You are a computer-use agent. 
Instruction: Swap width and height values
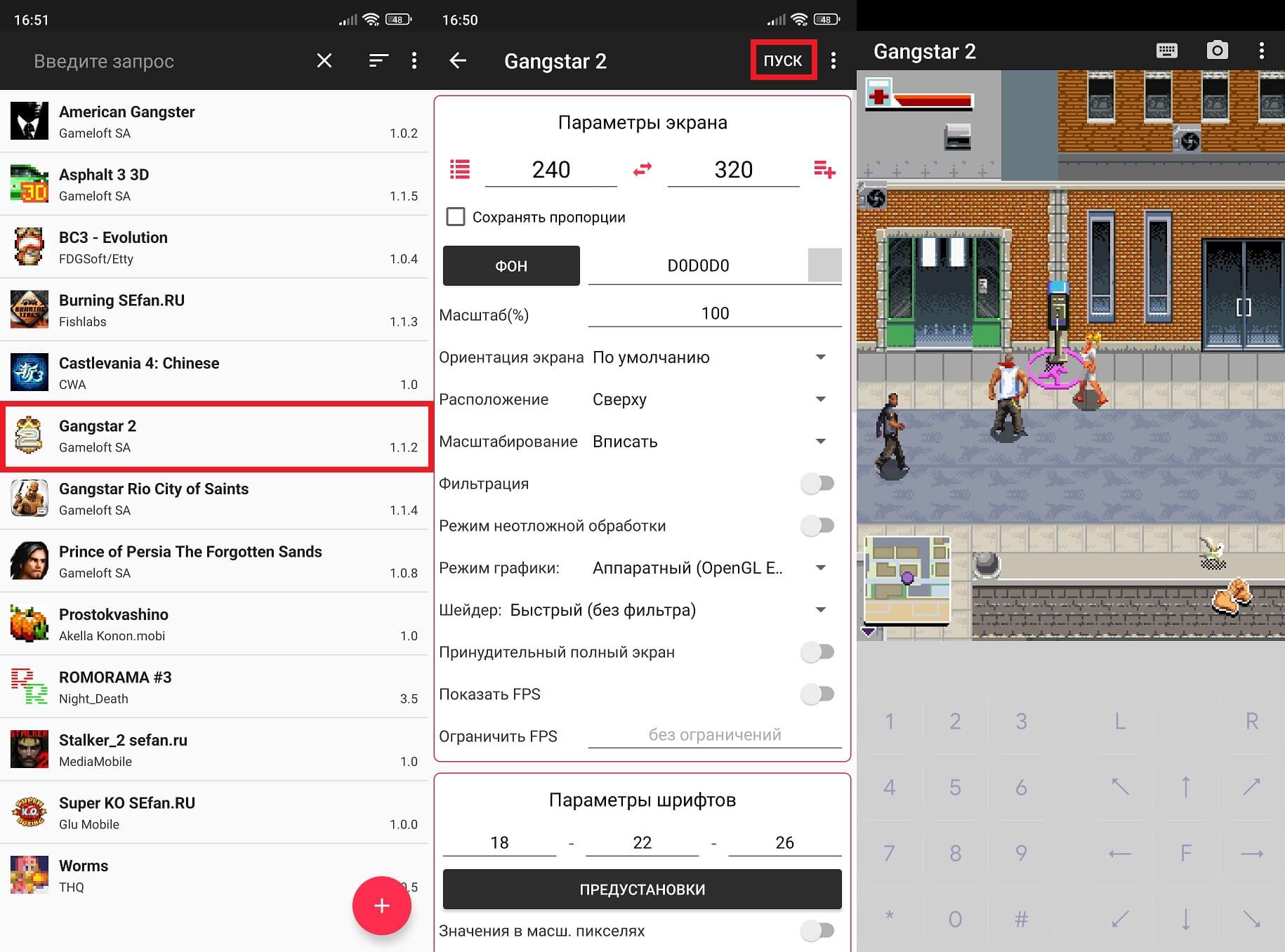(x=642, y=169)
